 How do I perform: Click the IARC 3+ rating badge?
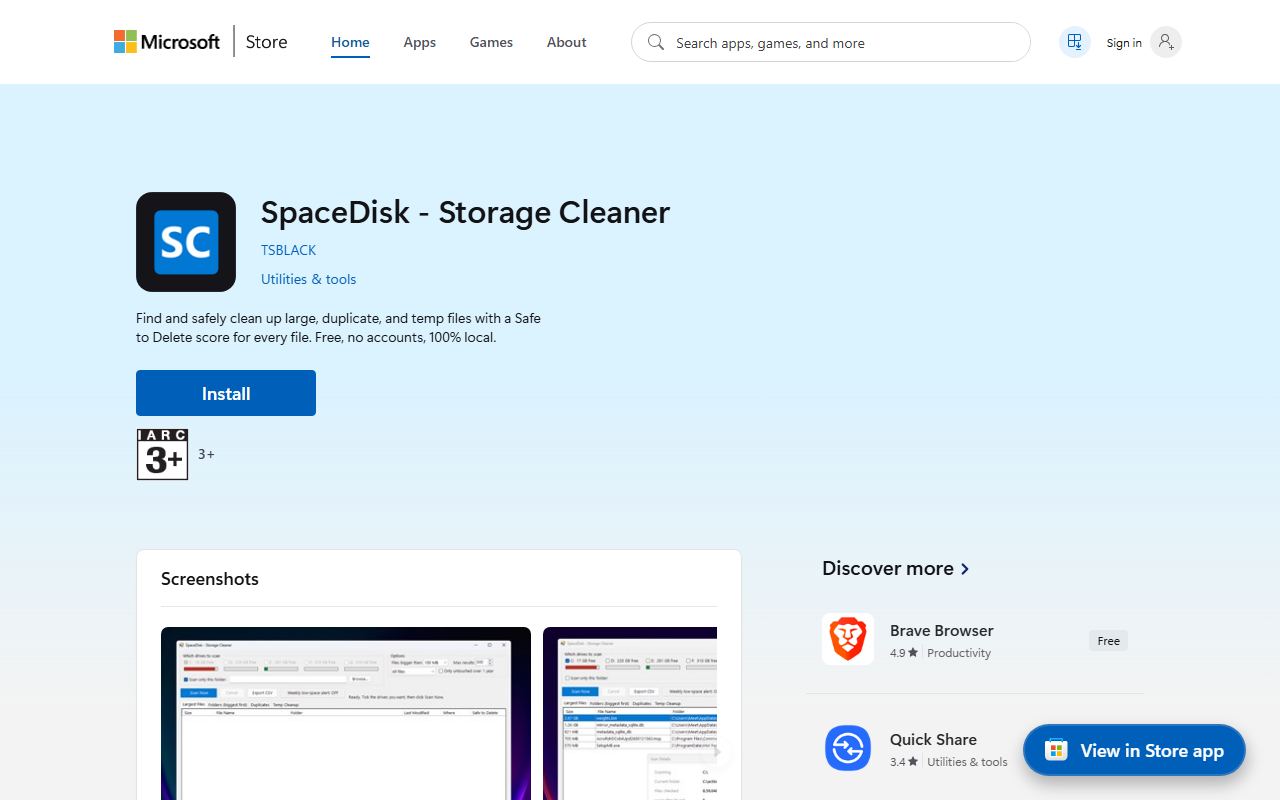(x=162, y=454)
